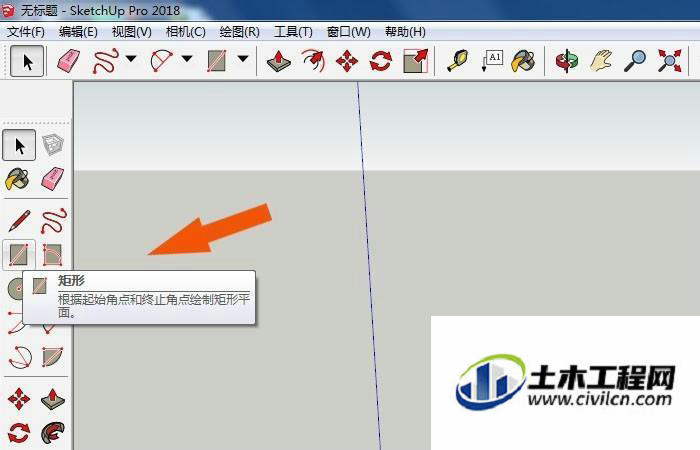Select the shape Rectangle tool in top toolbar

pos(217,61)
